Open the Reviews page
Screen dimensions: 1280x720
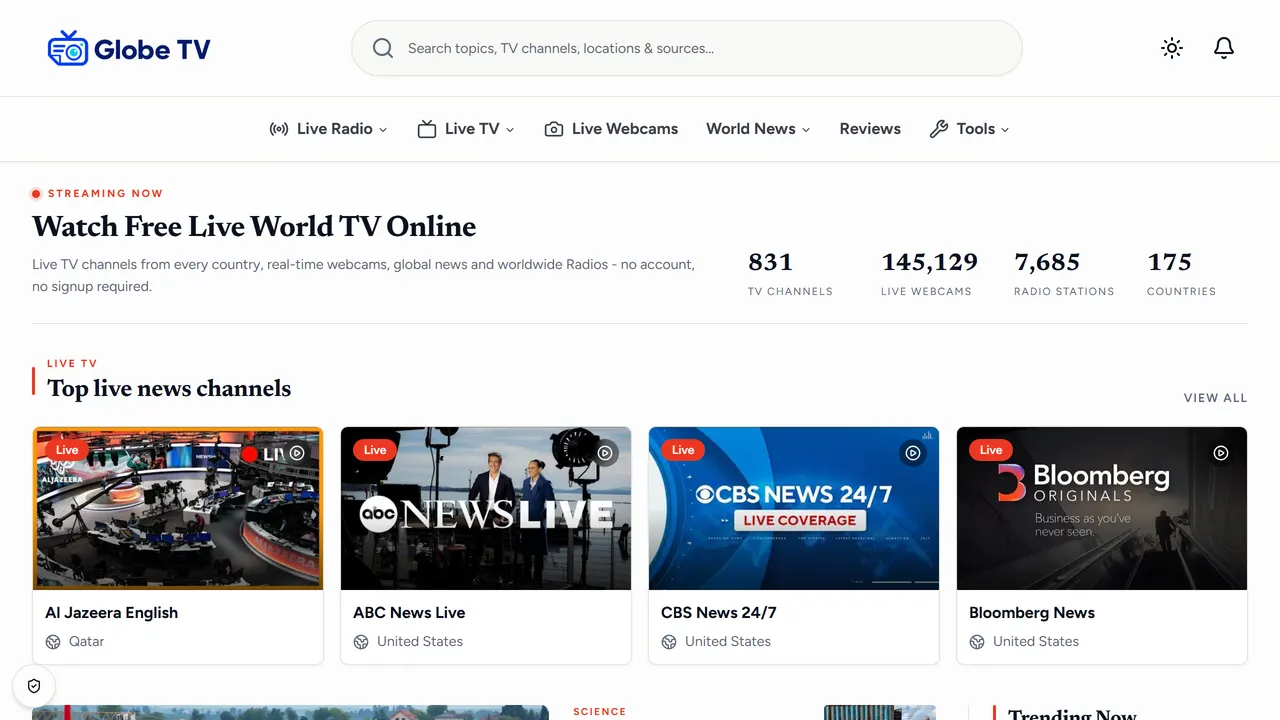(x=870, y=129)
